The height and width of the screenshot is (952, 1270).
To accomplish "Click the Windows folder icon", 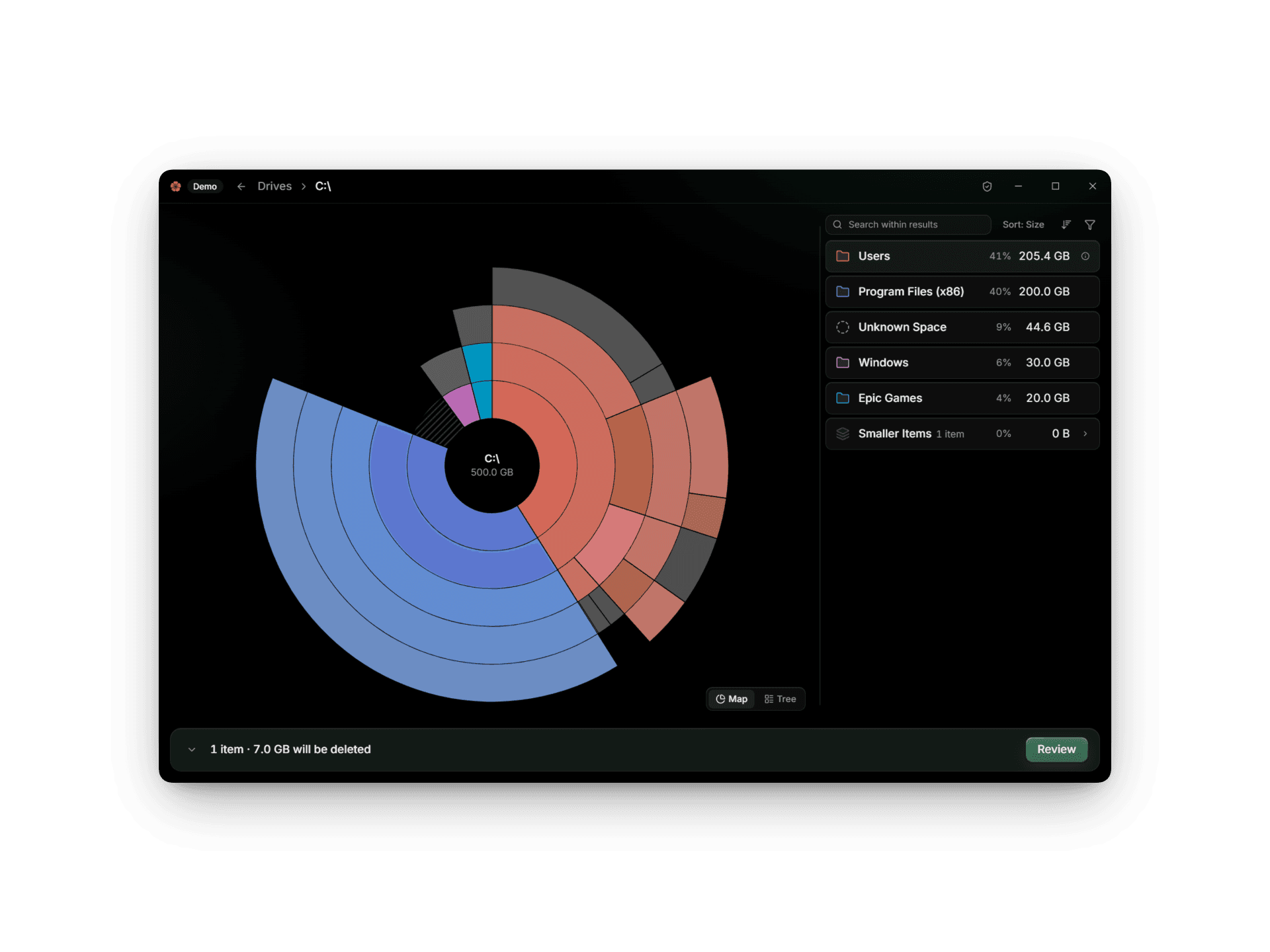I will (x=843, y=362).
